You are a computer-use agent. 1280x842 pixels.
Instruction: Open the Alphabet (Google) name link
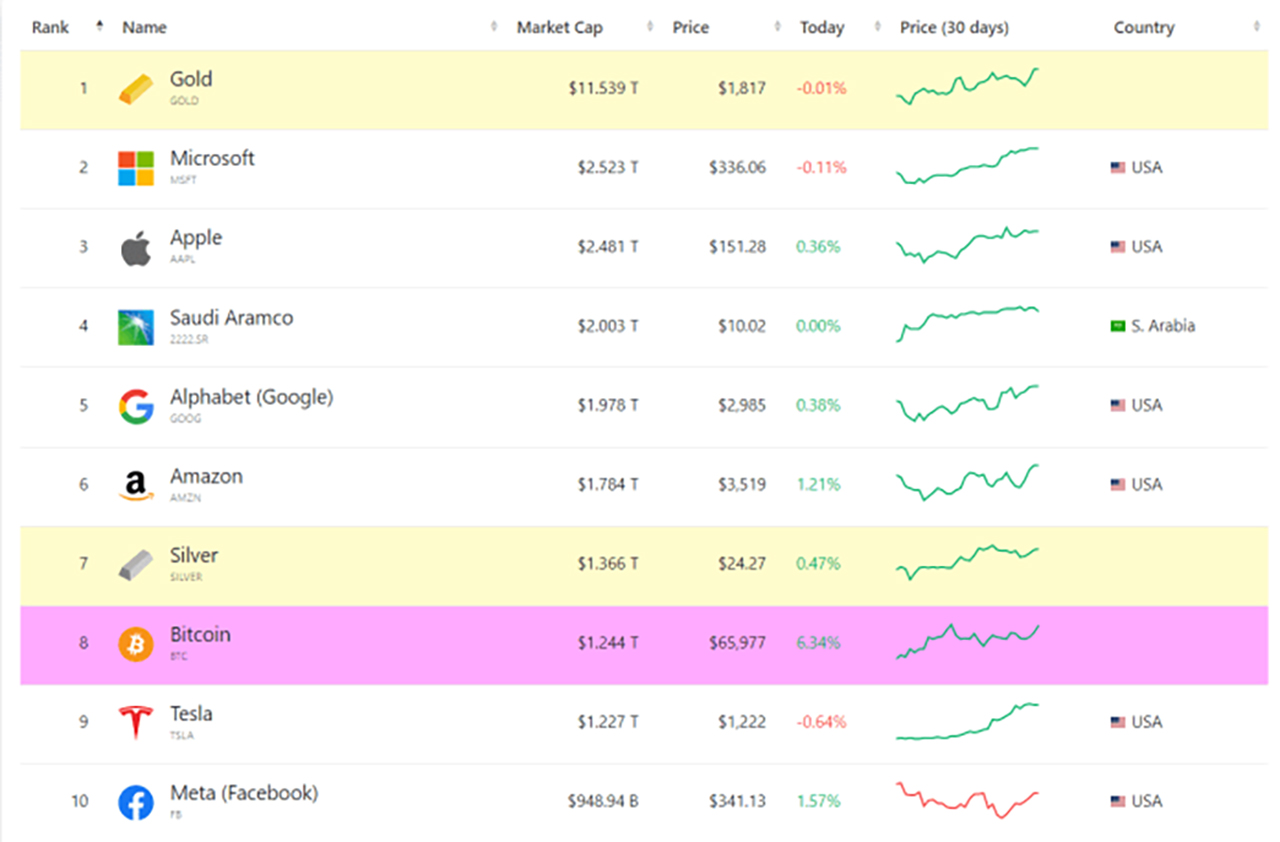(251, 397)
